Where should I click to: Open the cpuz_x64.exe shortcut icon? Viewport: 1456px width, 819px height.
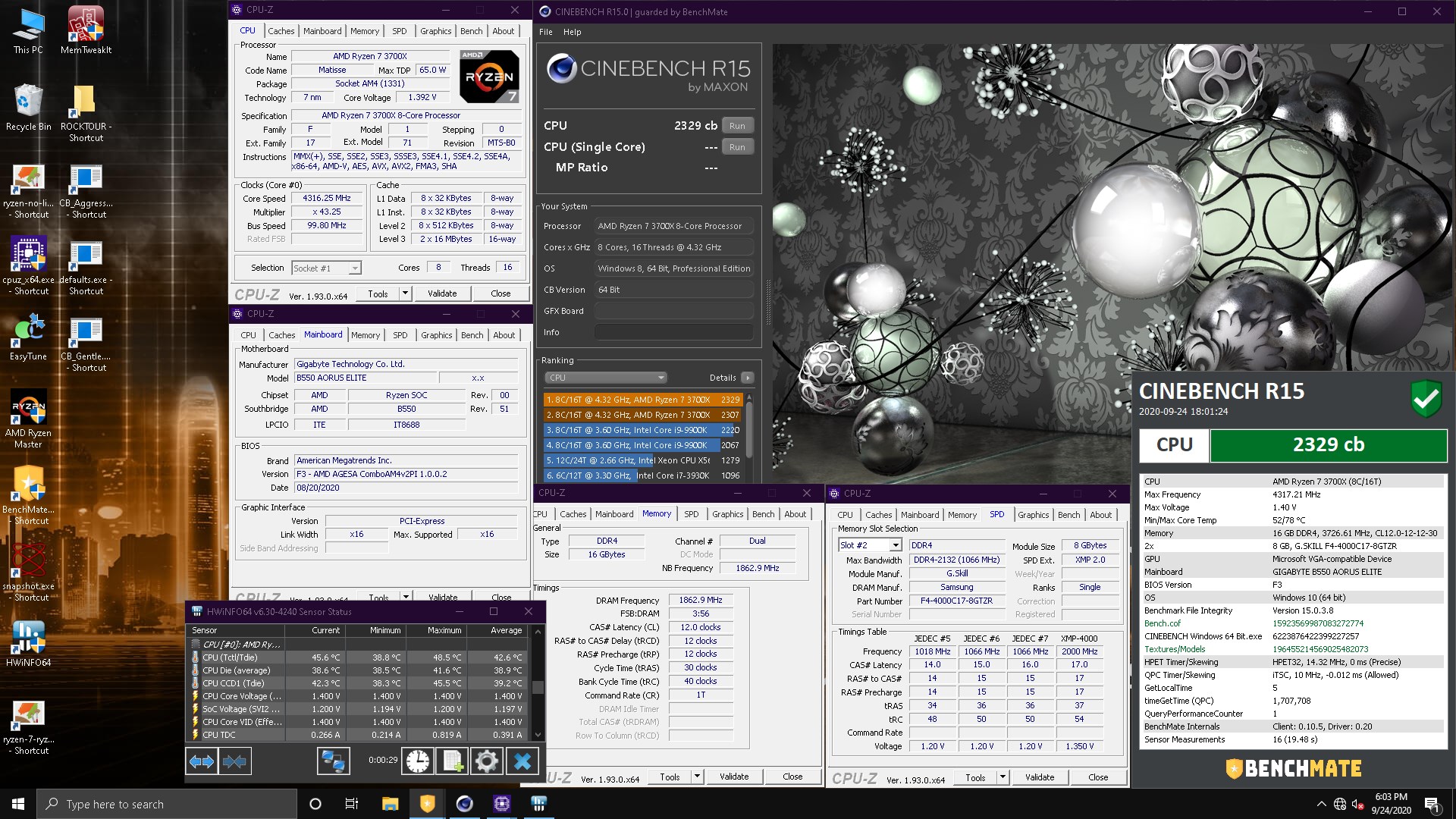pos(28,265)
